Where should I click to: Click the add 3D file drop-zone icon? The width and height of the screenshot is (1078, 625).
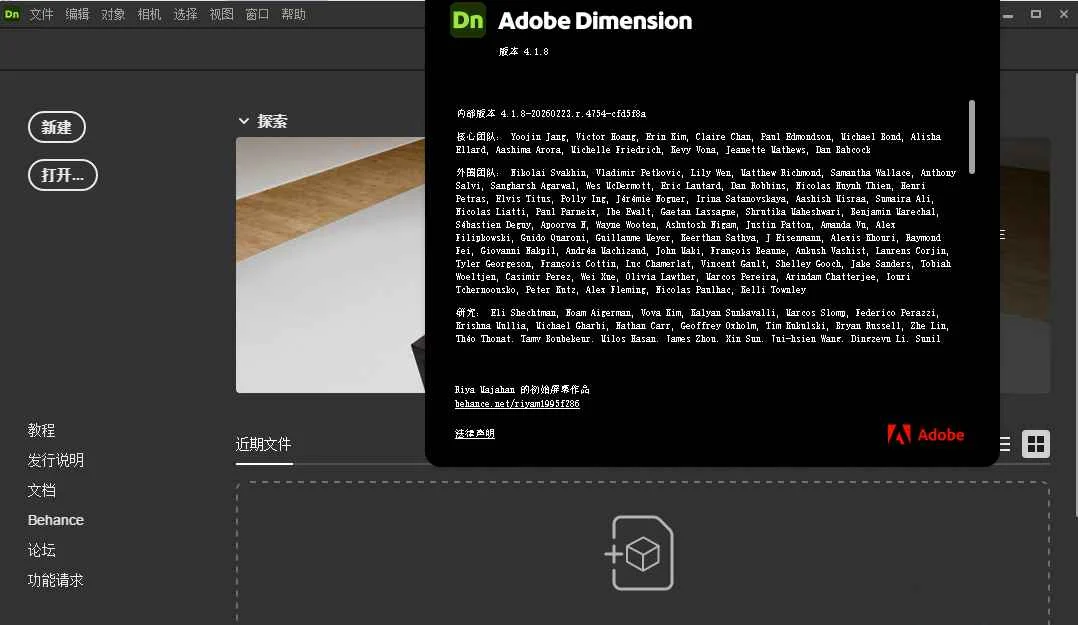tap(639, 552)
